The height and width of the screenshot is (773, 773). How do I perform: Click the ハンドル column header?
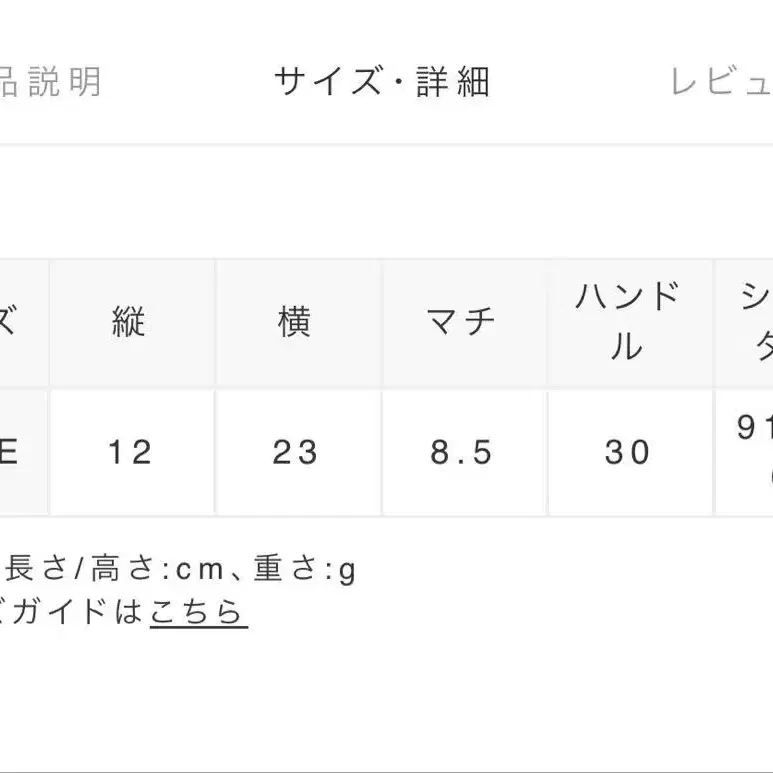(x=628, y=323)
